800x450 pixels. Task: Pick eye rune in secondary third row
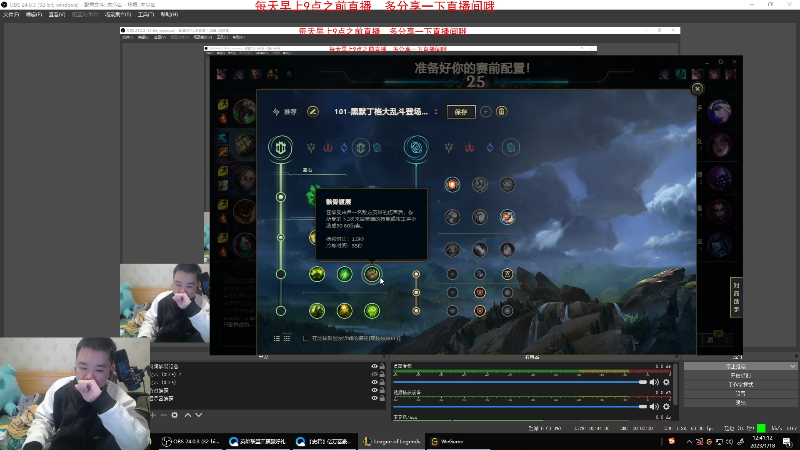point(452,249)
